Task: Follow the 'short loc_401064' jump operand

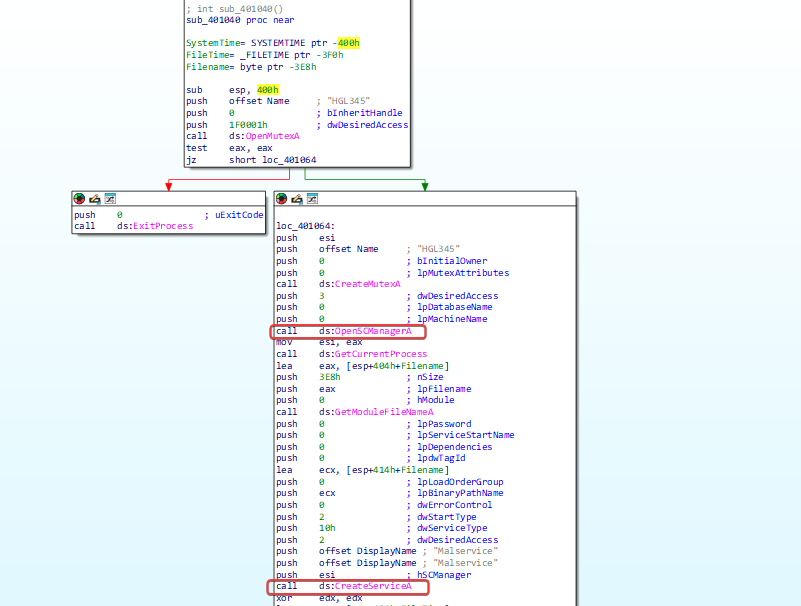Action: click(x=272, y=160)
